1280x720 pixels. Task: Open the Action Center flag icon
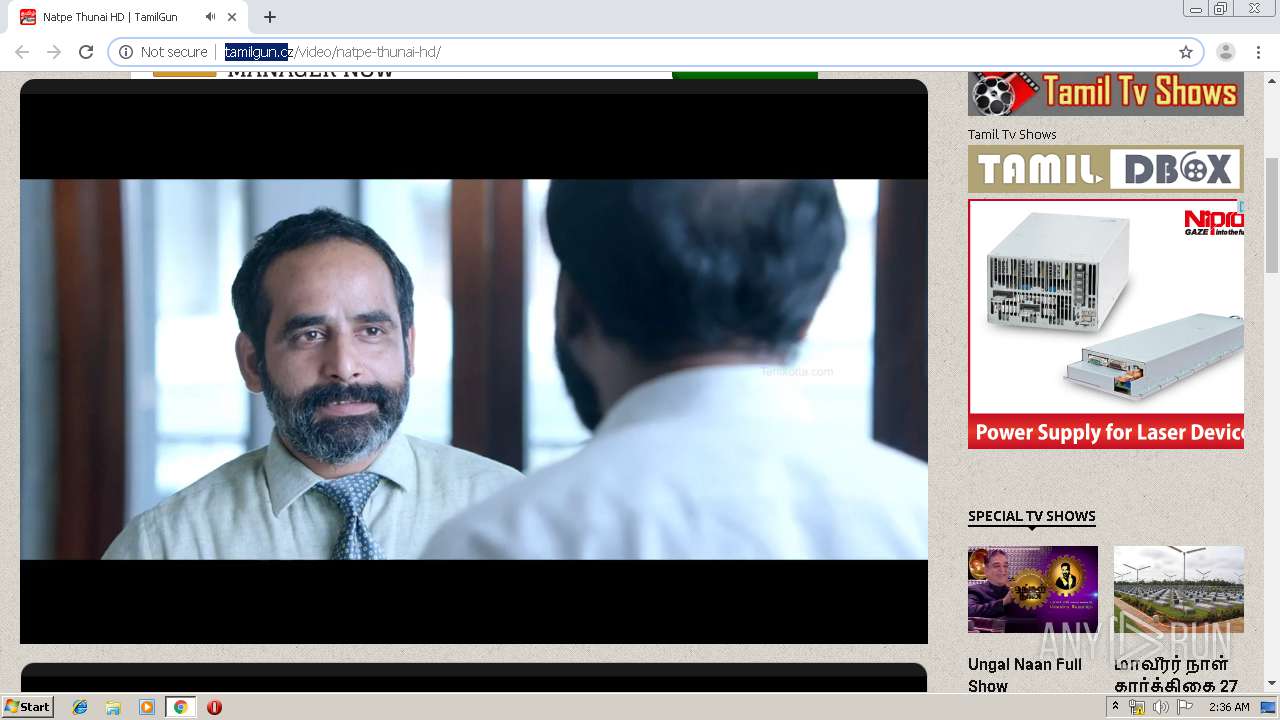tap(1185, 707)
